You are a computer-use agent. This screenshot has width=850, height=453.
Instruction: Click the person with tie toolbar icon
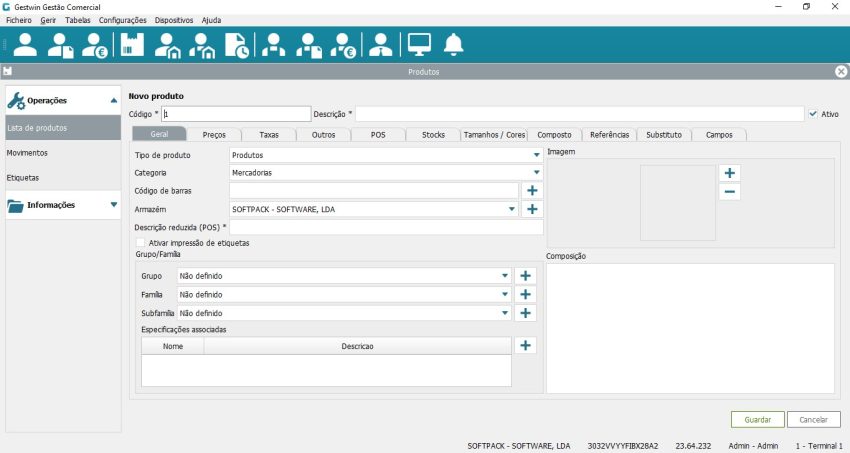coord(380,45)
